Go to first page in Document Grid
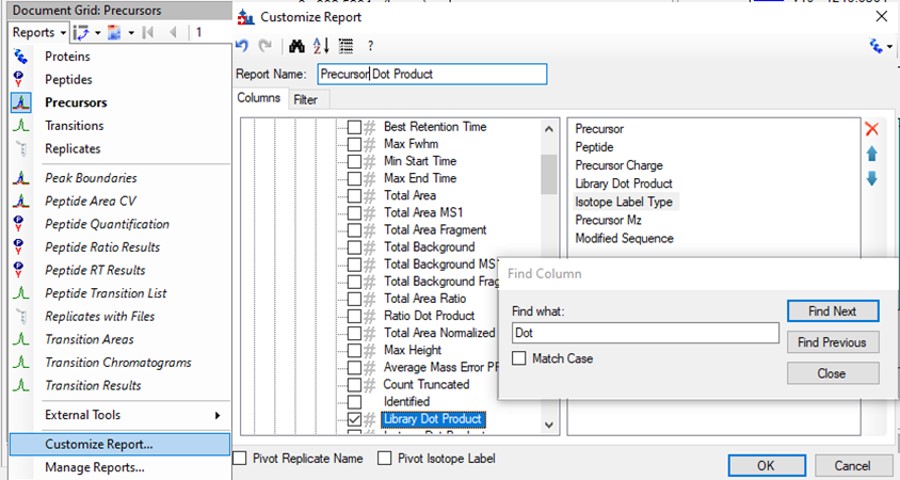The image size is (900, 480). 148,32
